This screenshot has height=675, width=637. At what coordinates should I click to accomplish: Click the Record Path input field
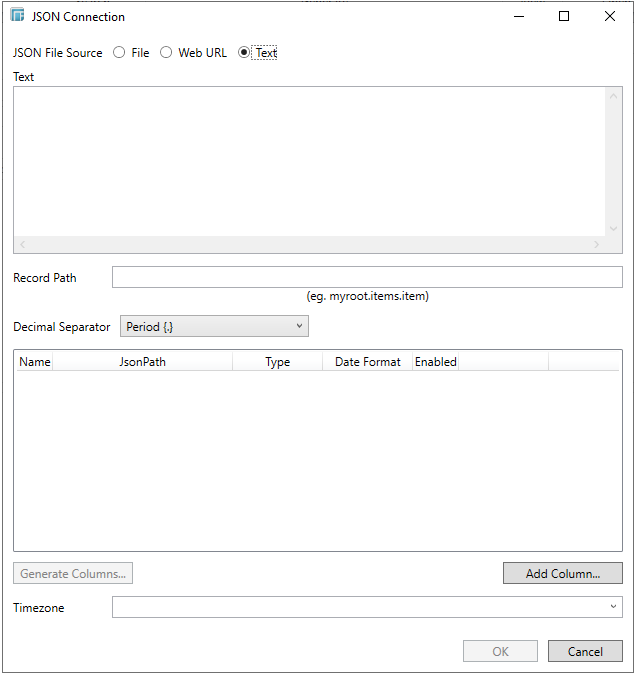tap(366, 277)
